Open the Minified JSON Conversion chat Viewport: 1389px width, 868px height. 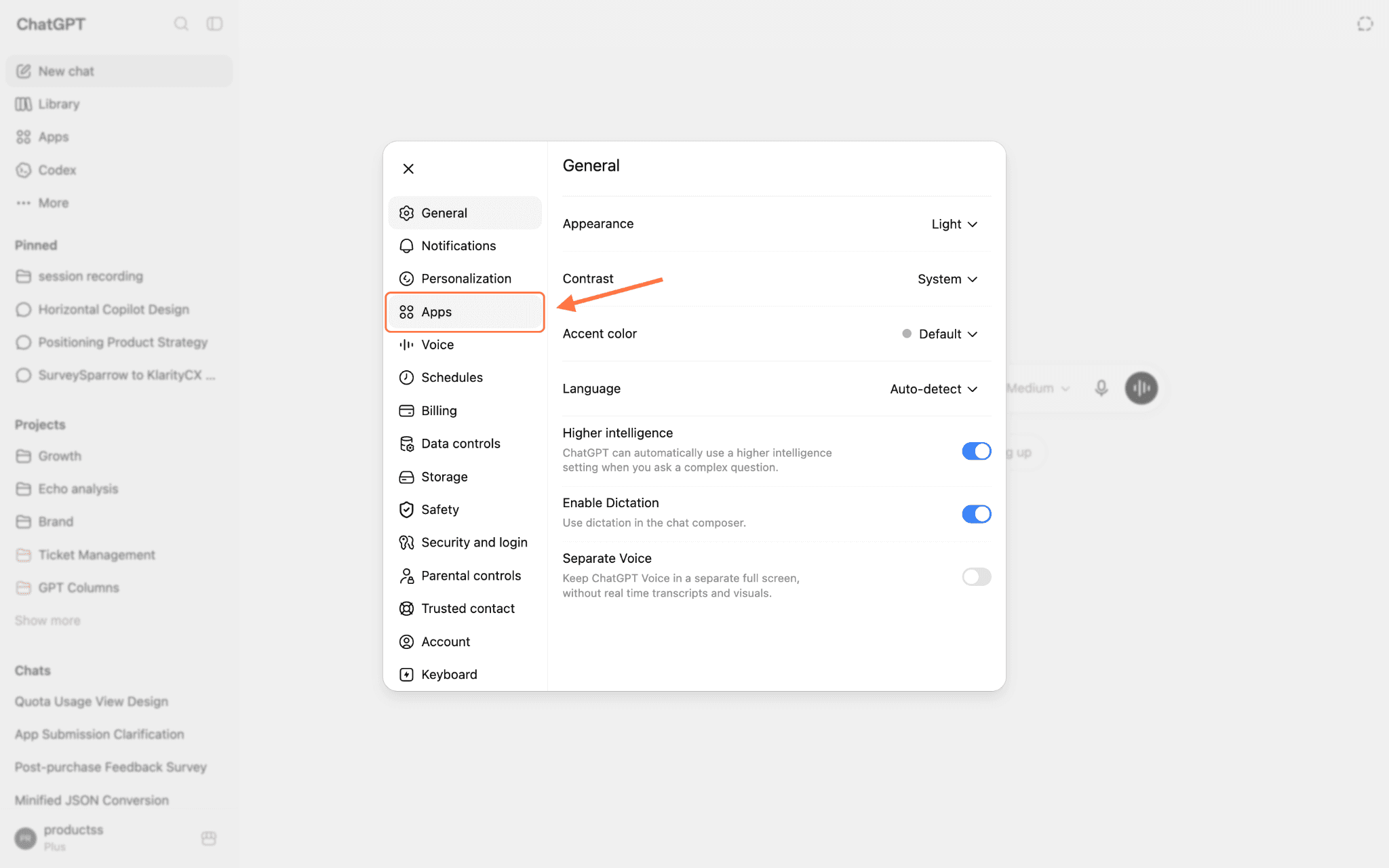point(119,800)
